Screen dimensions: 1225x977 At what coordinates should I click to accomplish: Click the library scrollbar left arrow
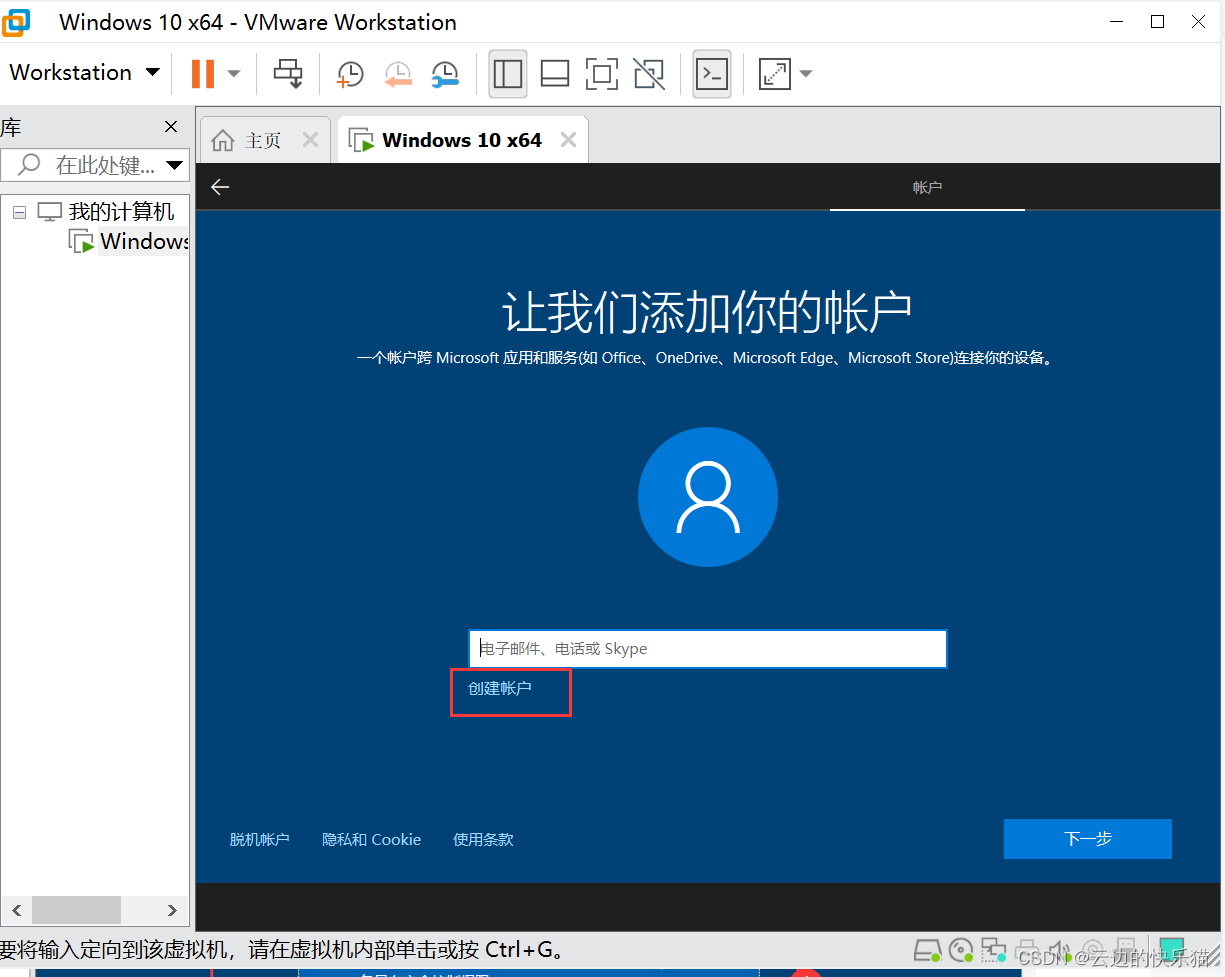pyautogui.click(x=17, y=910)
